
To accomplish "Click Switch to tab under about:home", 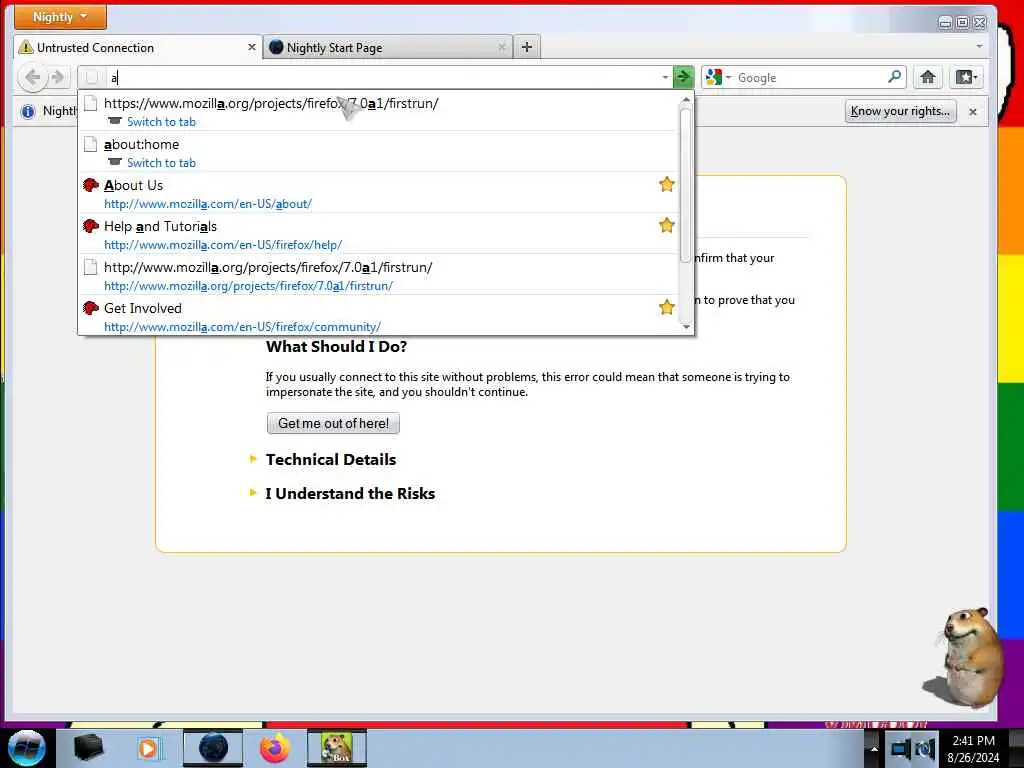I will (x=161, y=163).
